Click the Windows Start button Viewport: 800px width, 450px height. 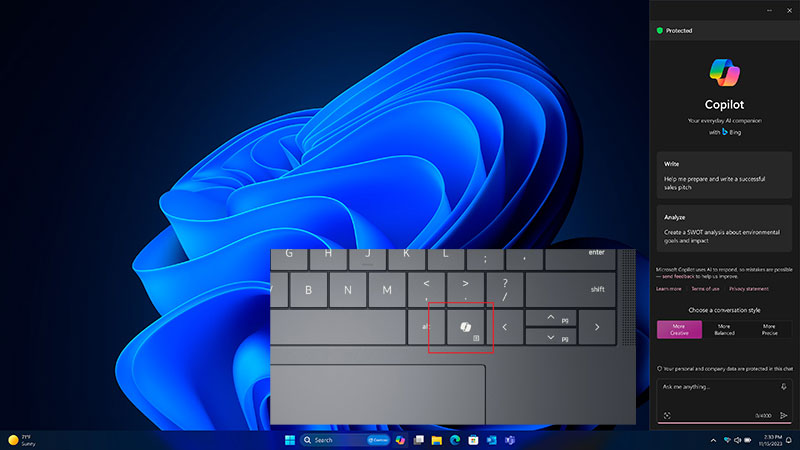[x=290, y=440]
